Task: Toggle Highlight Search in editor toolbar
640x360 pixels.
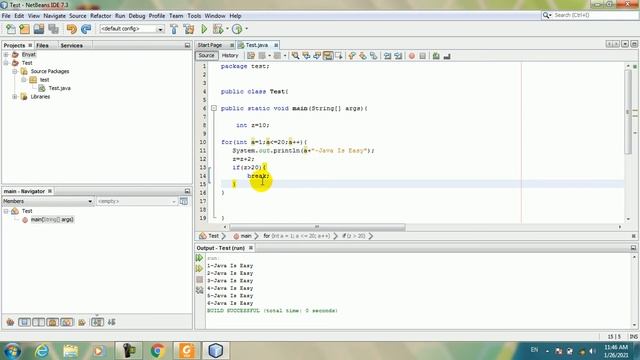Action: [x=328, y=56]
